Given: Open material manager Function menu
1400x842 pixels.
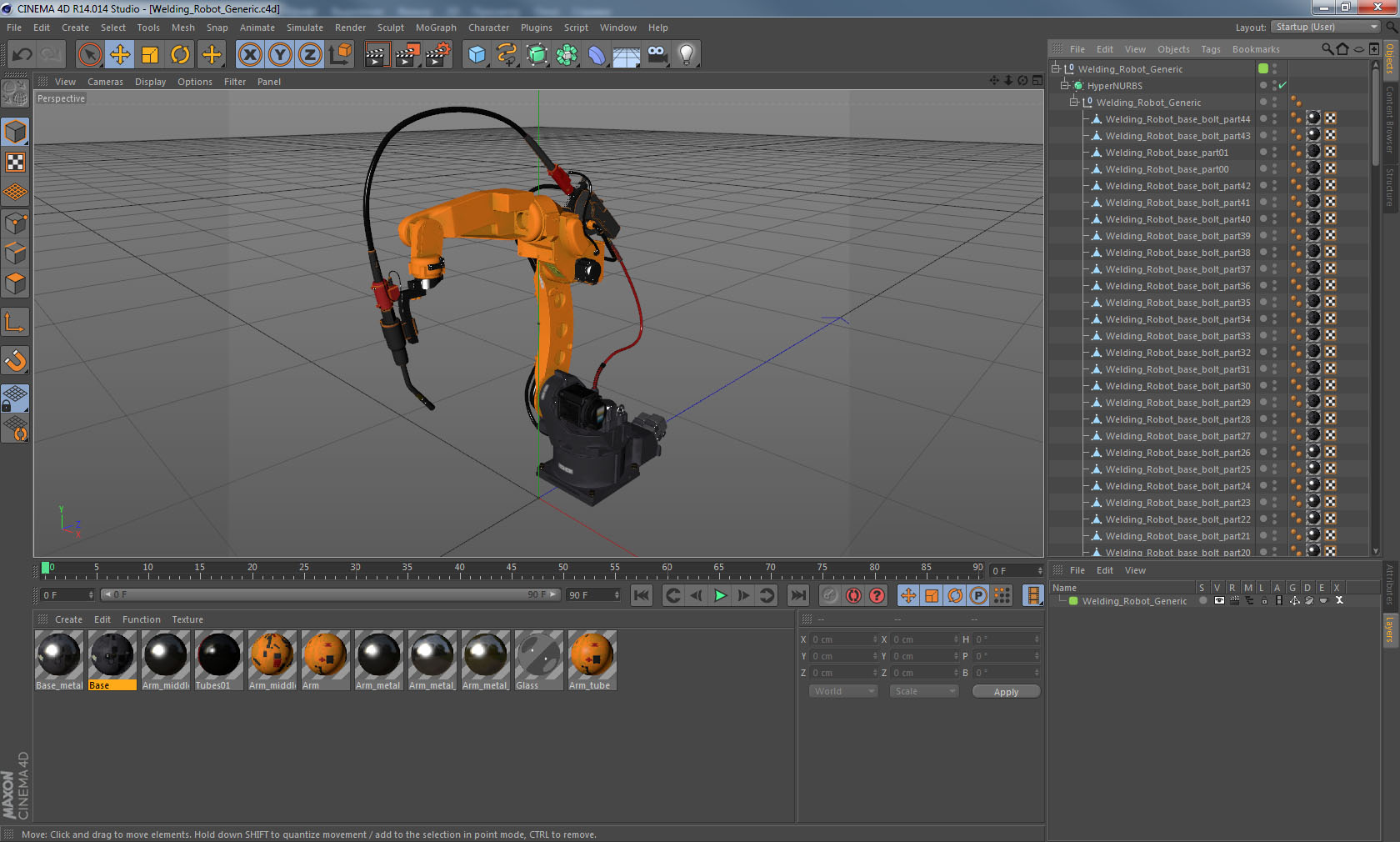Looking at the screenshot, I should click(141, 619).
